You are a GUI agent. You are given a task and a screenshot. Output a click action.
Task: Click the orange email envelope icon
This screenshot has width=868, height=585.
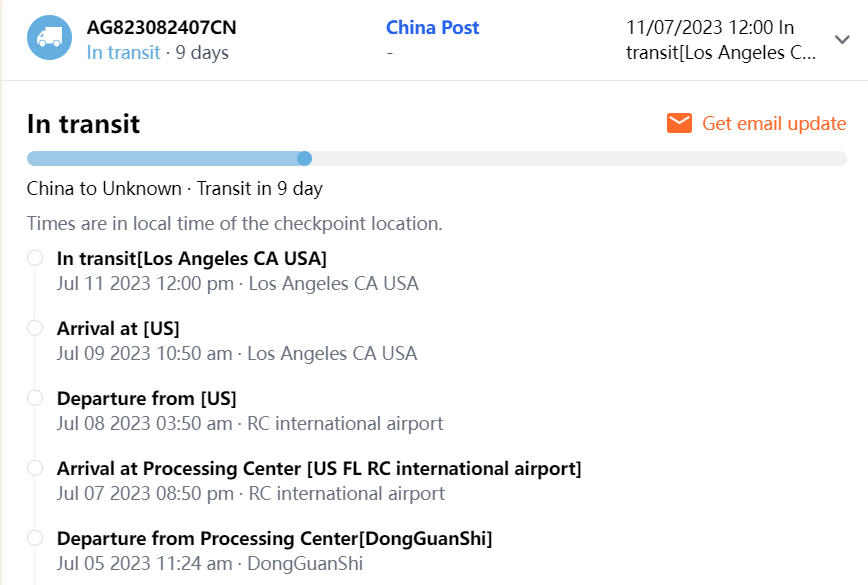pos(680,123)
